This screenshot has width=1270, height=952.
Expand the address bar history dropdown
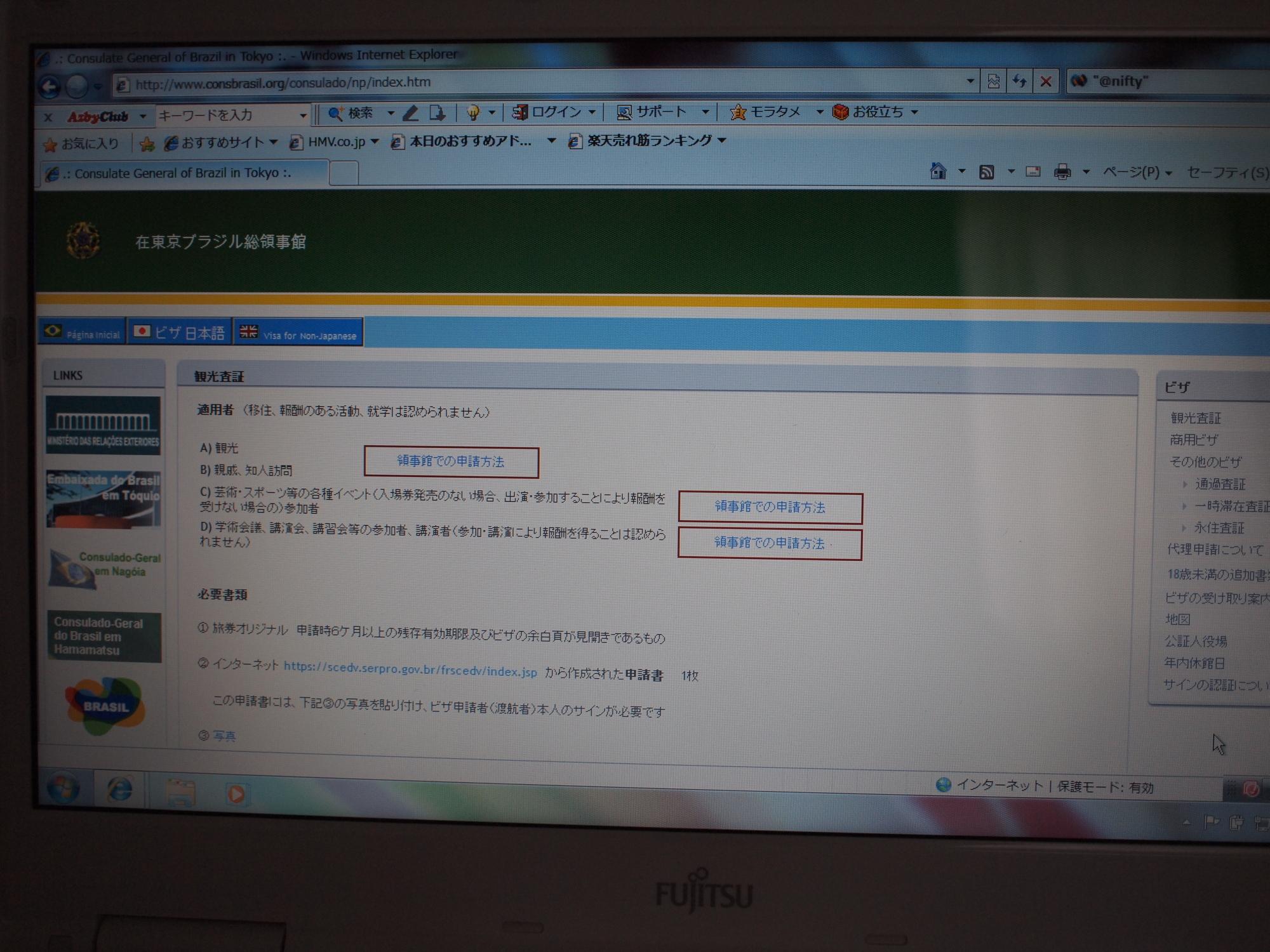(x=970, y=81)
